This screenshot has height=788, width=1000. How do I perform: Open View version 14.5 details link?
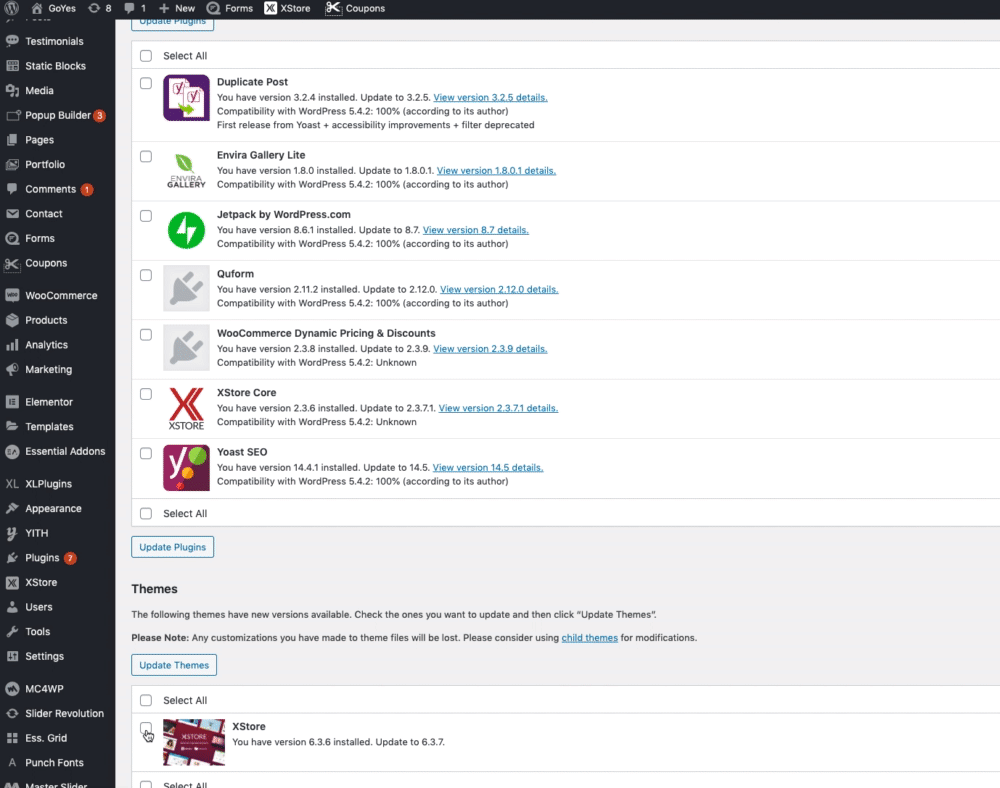488,468
